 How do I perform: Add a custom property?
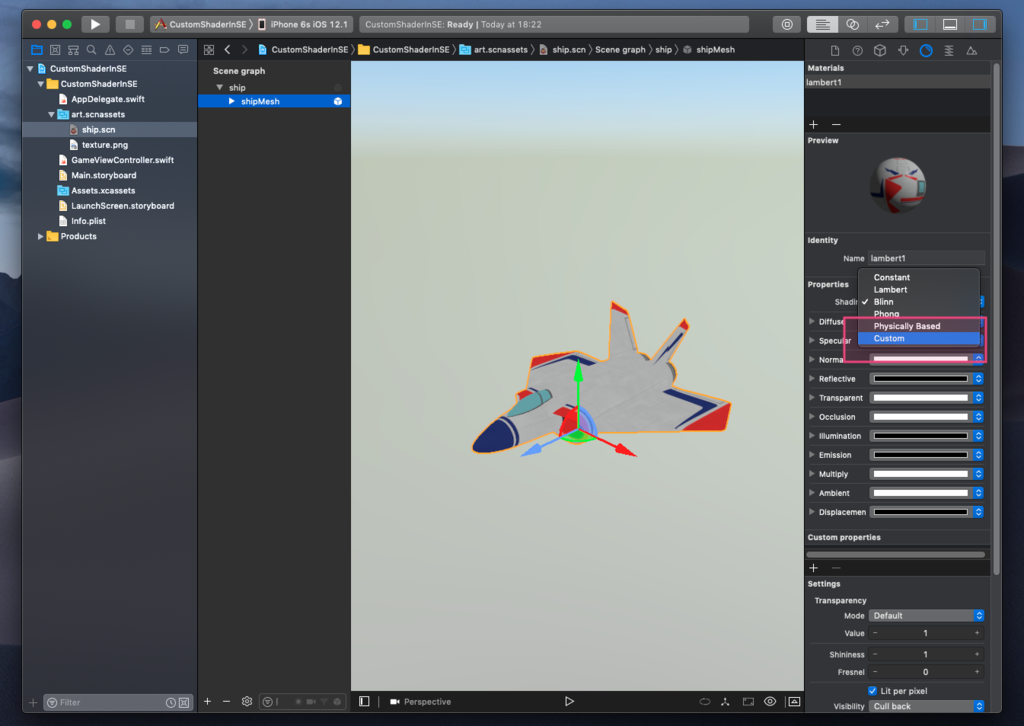(814, 568)
